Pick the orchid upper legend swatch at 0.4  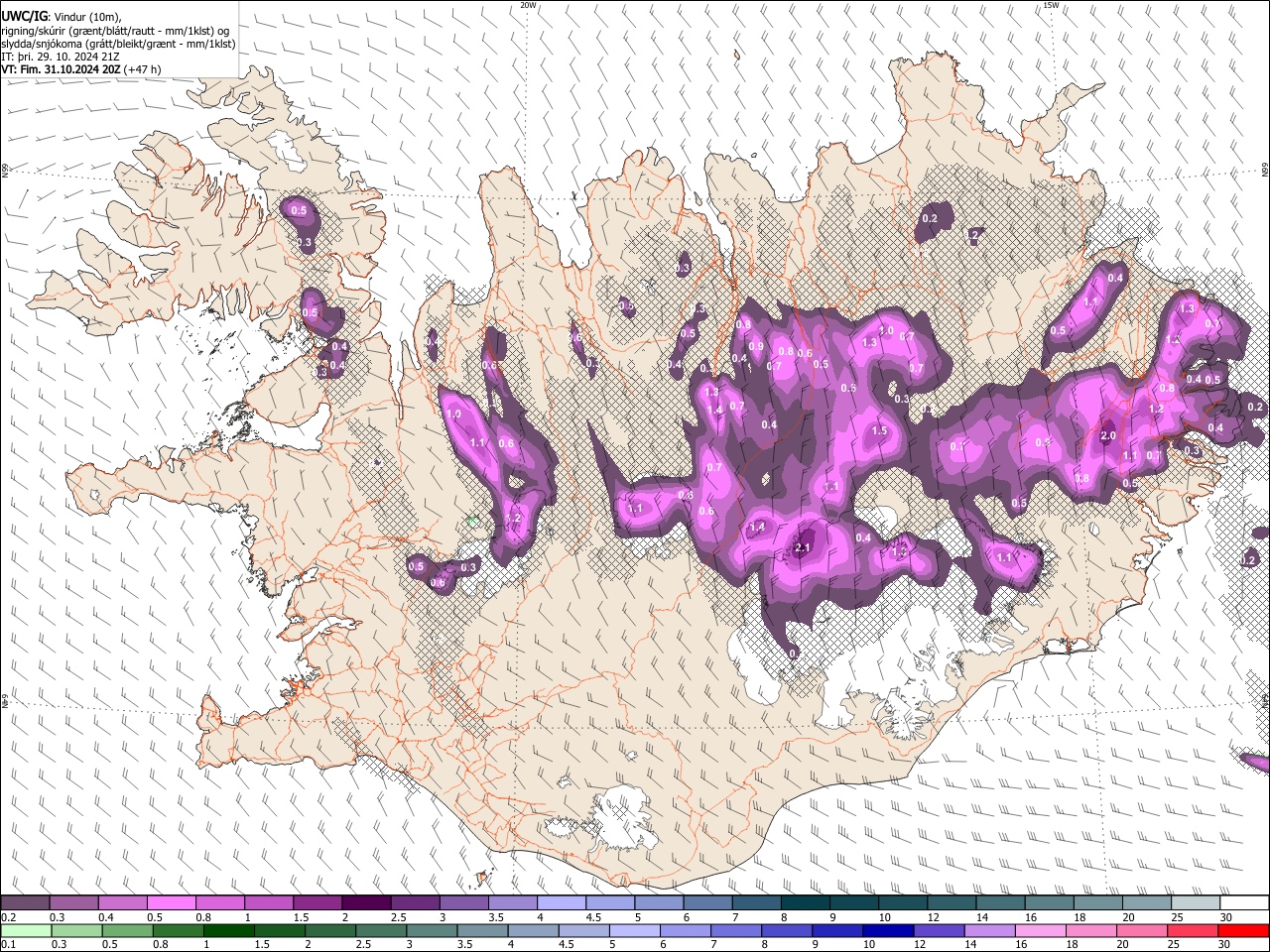click(x=123, y=903)
